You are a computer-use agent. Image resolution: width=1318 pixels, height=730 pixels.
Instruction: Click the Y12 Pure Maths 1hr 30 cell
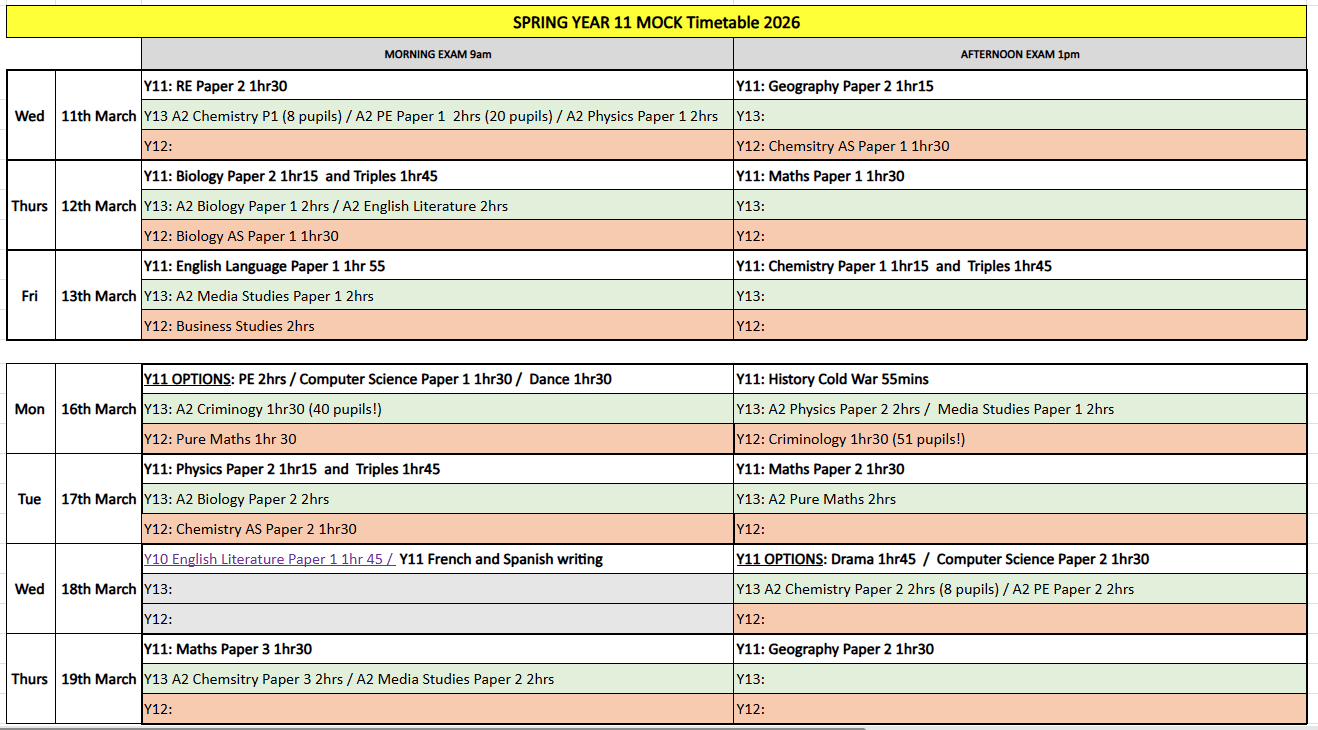pos(220,439)
